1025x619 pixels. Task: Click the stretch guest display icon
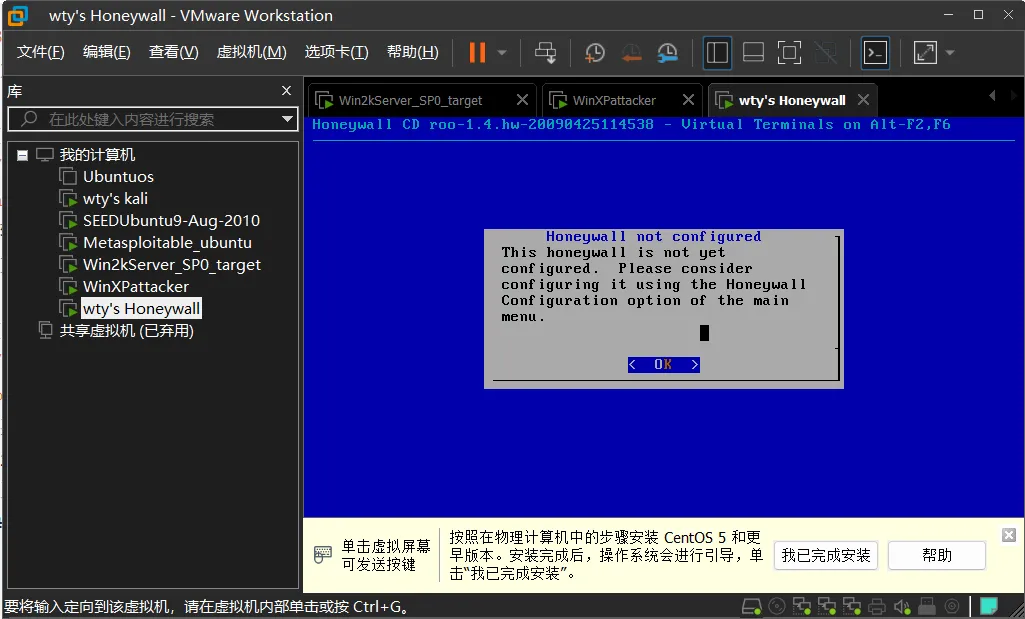(925, 52)
